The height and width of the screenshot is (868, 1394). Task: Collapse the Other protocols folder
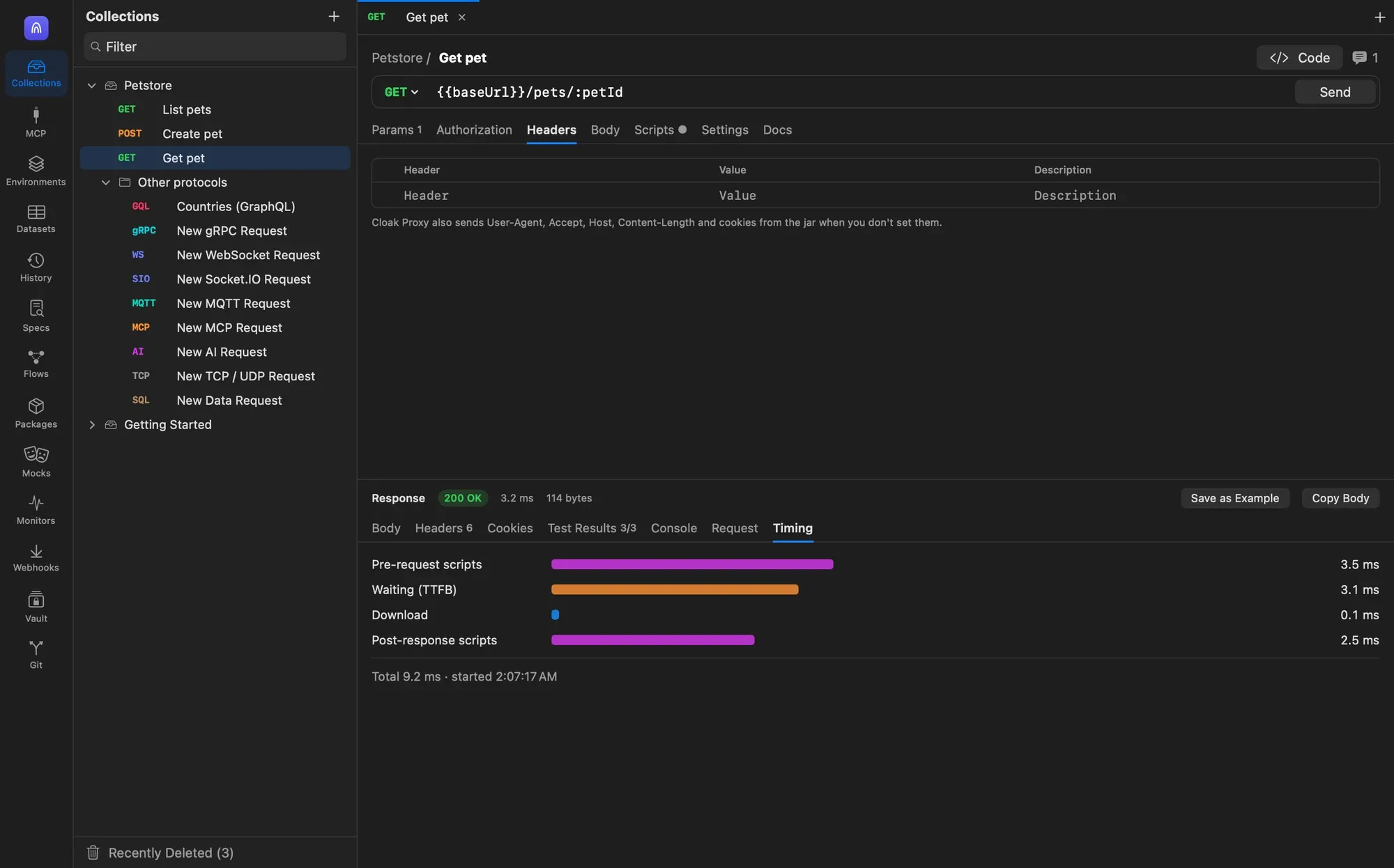pyautogui.click(x=105, y=183)
